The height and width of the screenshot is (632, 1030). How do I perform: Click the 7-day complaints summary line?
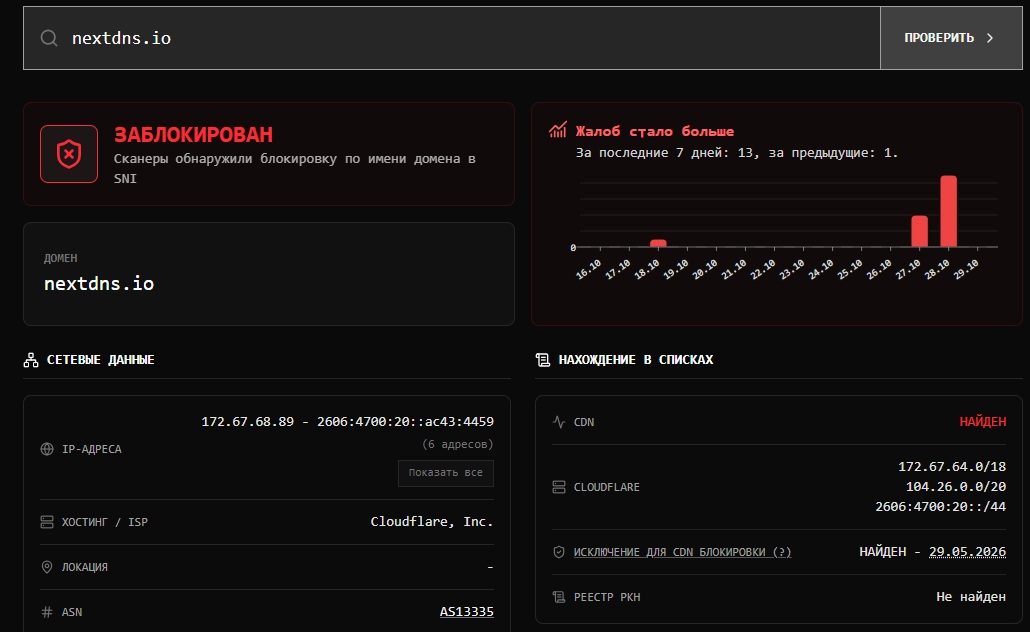coord(736,153)
